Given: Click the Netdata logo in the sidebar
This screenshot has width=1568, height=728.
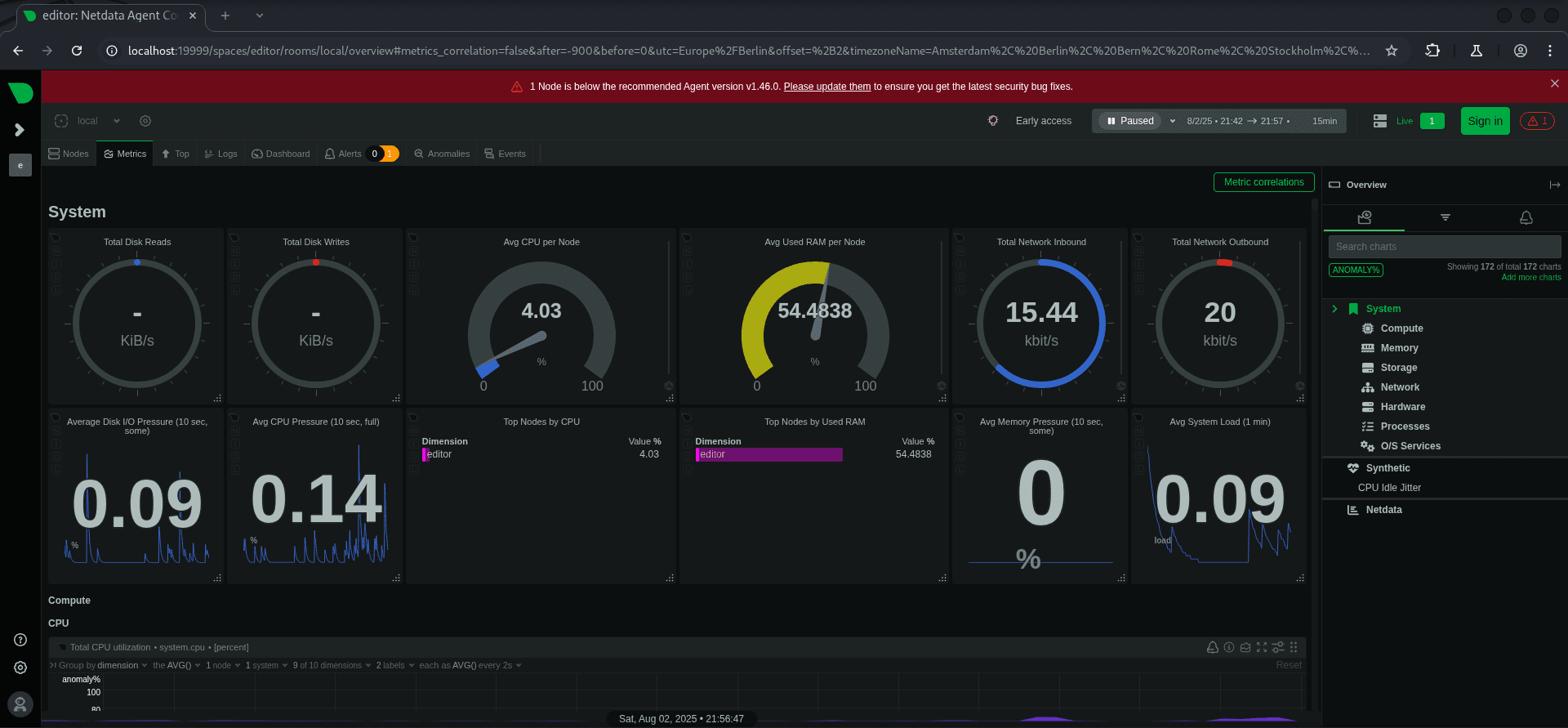Looking at the screenshot, I should coord(20,92).
